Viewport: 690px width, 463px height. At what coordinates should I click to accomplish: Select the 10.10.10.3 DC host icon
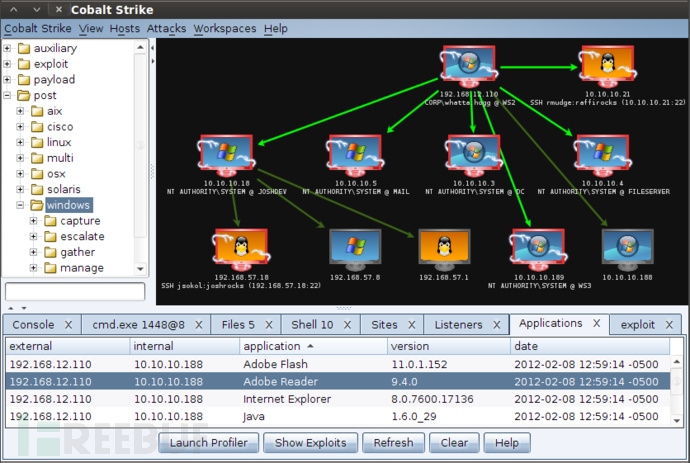[x=473, y=155]
